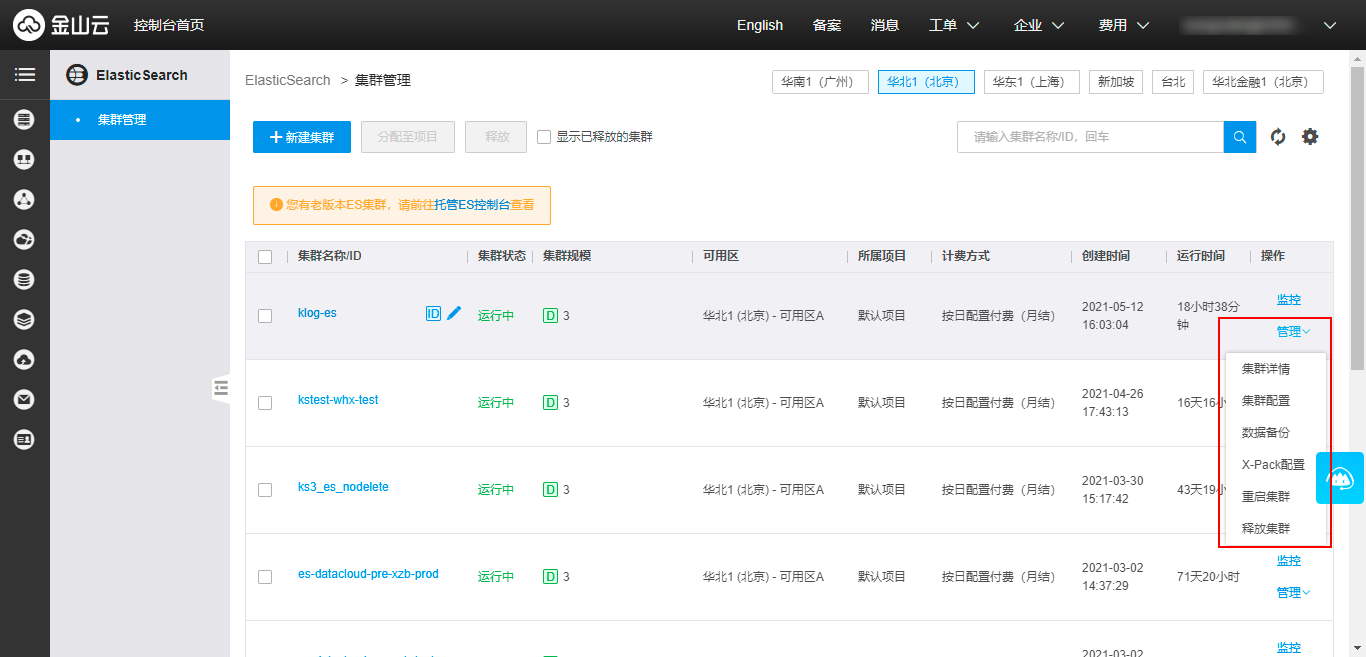1366x657 pixels.
Task: Open the 管理 dropdown for es-datacloud-pre-xzb-prod
Action: pyautogui.click(x=1292, y=593)
